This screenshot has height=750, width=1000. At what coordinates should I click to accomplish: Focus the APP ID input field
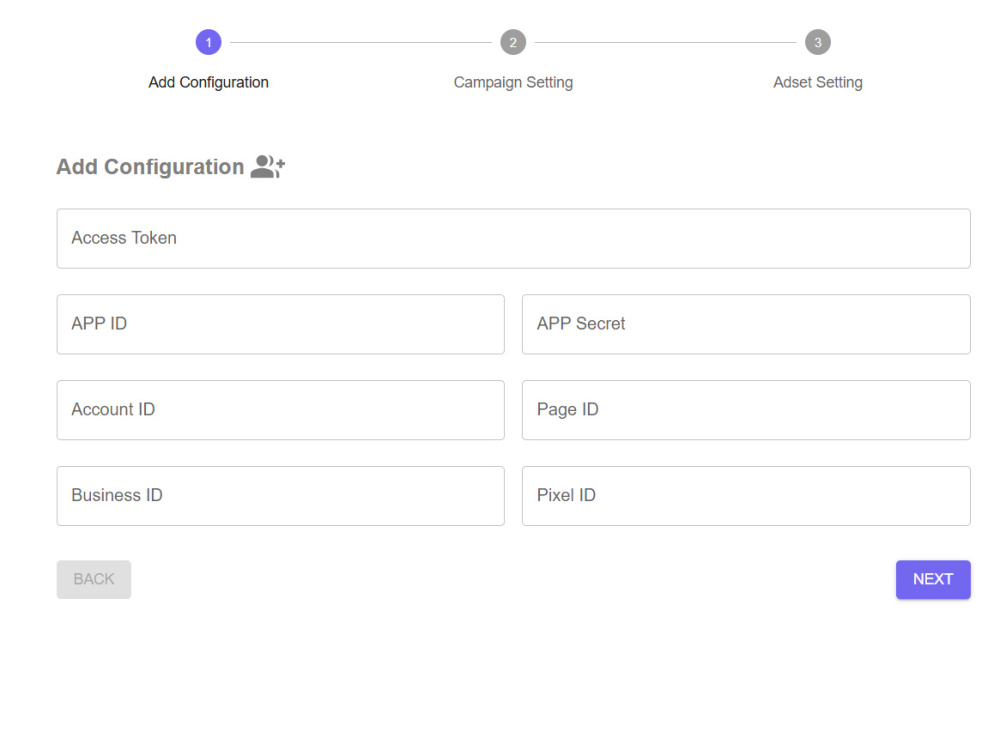tap(281, 324)
